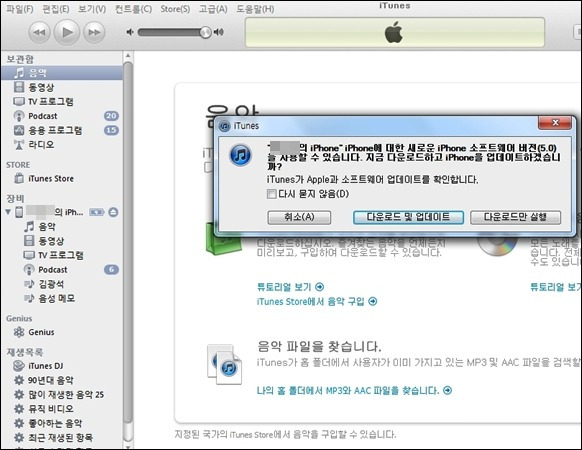Select 동영상 under 보관함
Image resolution: width=582 pixels, height=450 pixels.
click(x=62, y=87)
